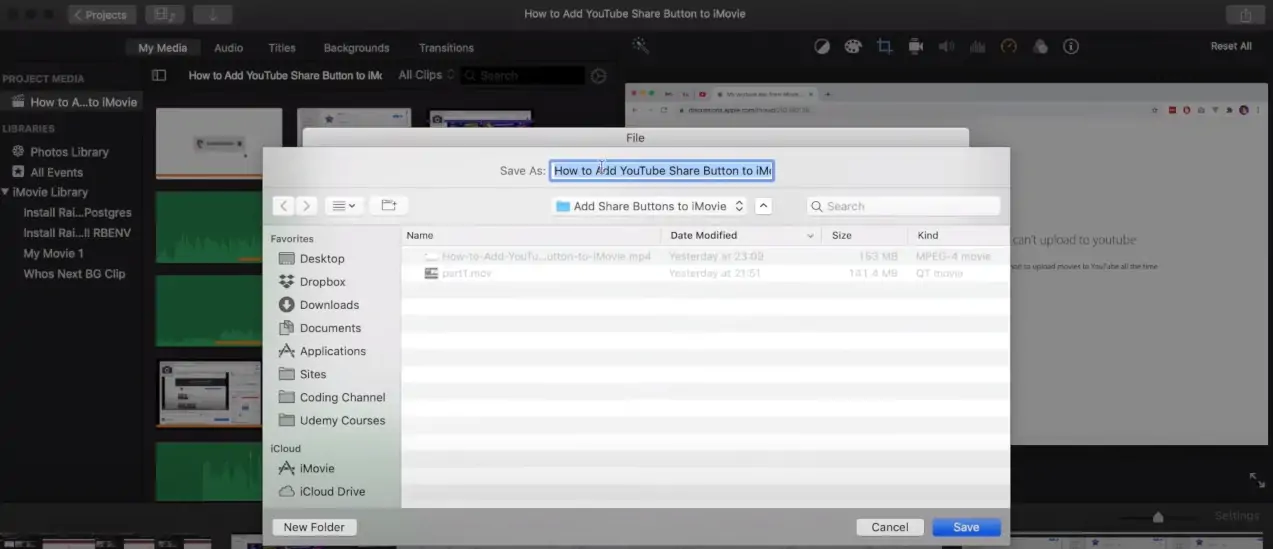This screenshot has width=1273, height=549.
Task: Click the Save button
Action: point(966,527)
